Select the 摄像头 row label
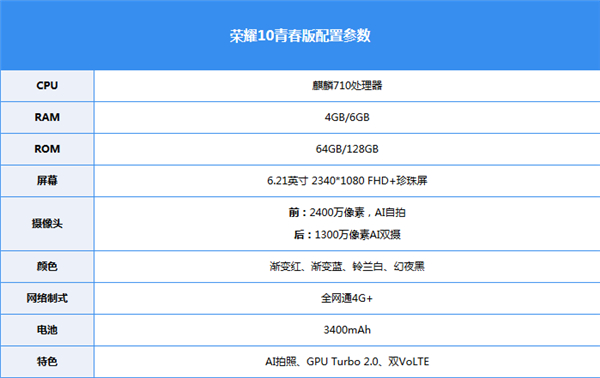The image size is (600, 378). pyautogui.click(x=47, y=223)
